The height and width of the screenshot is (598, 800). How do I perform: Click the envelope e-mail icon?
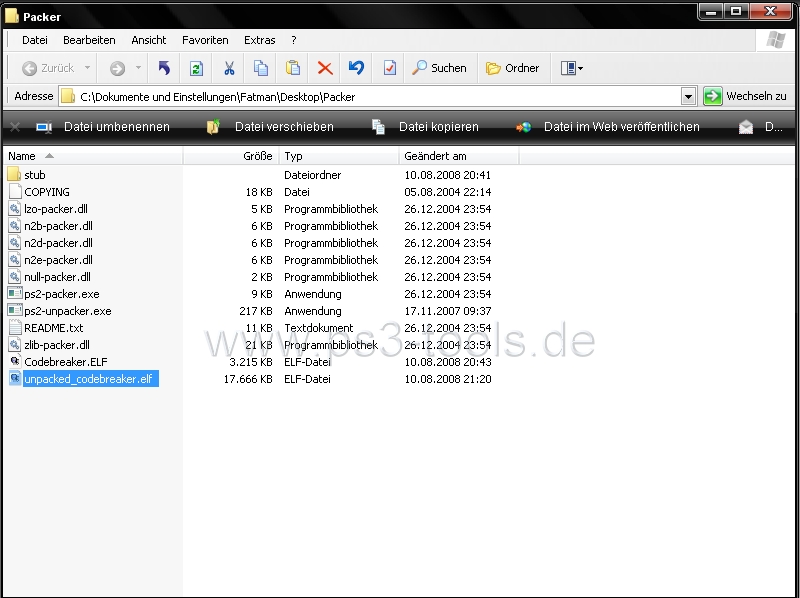pyautogui.click(x=746, y=127)
